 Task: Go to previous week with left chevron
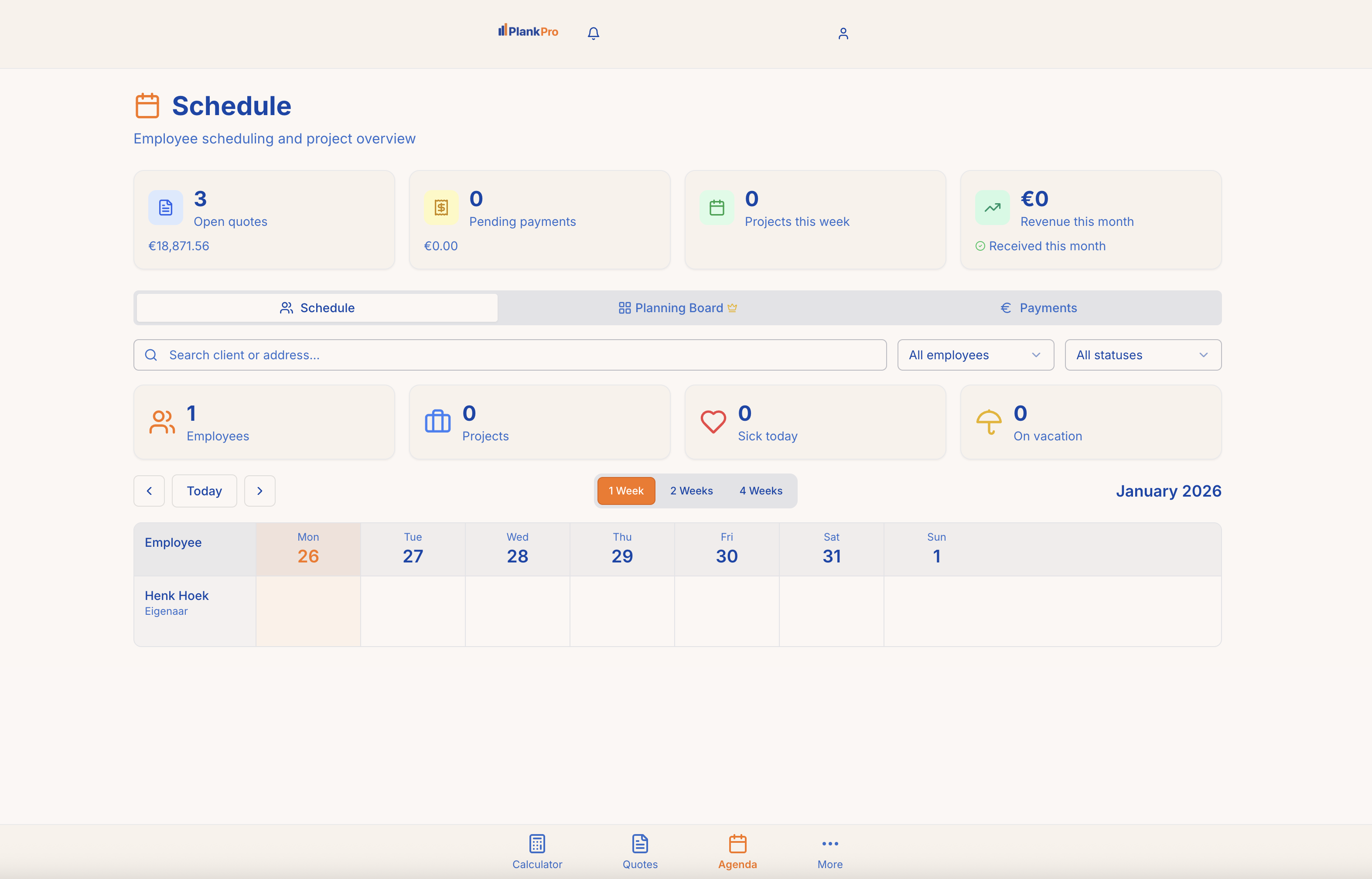point(149,491)
